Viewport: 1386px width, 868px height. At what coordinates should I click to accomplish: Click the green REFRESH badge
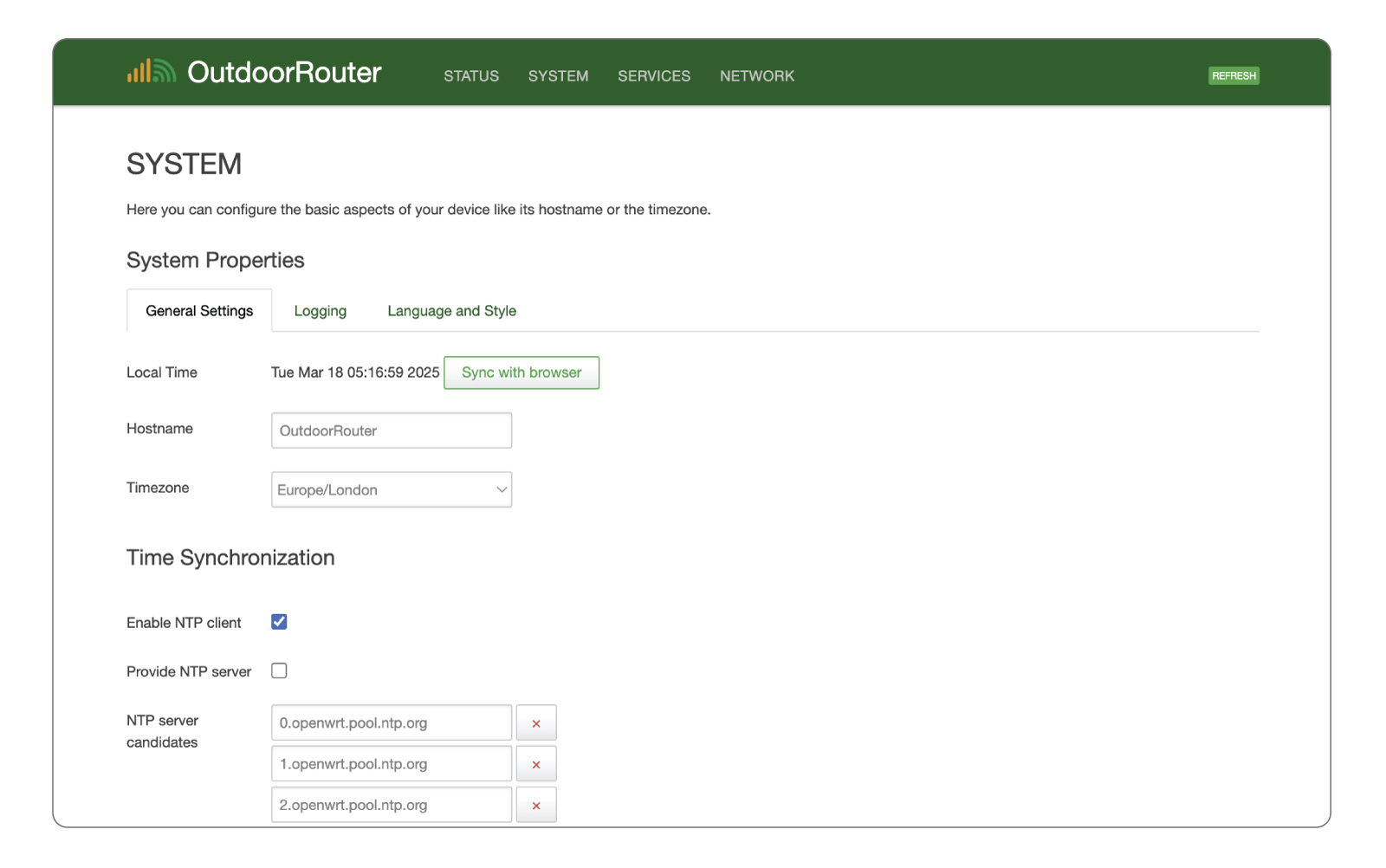(x=1234, y=76)
